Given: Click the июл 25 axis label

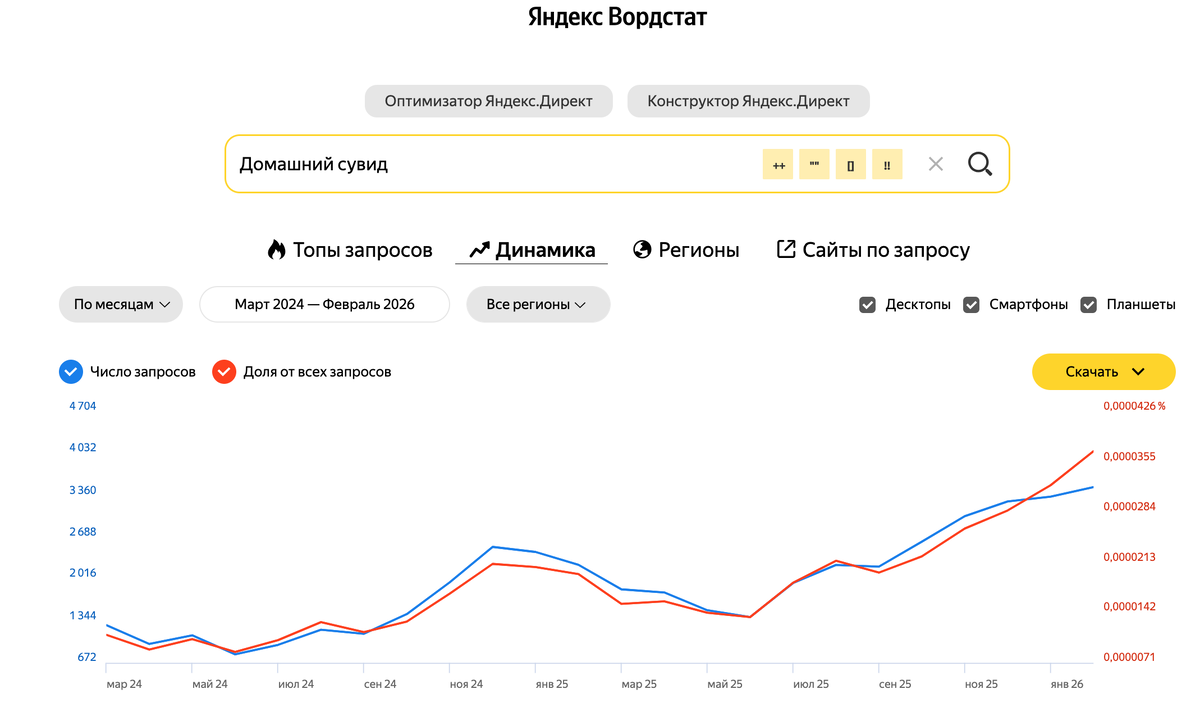Looking at the screenshot, I should 810,685.
